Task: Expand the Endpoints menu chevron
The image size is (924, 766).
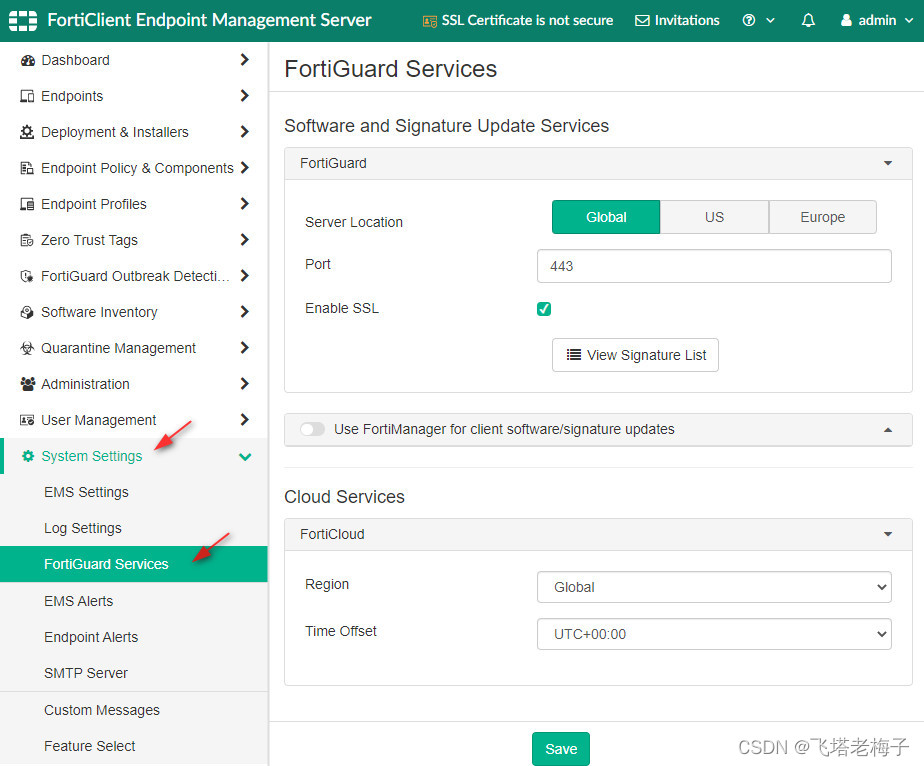Action: 245,95
